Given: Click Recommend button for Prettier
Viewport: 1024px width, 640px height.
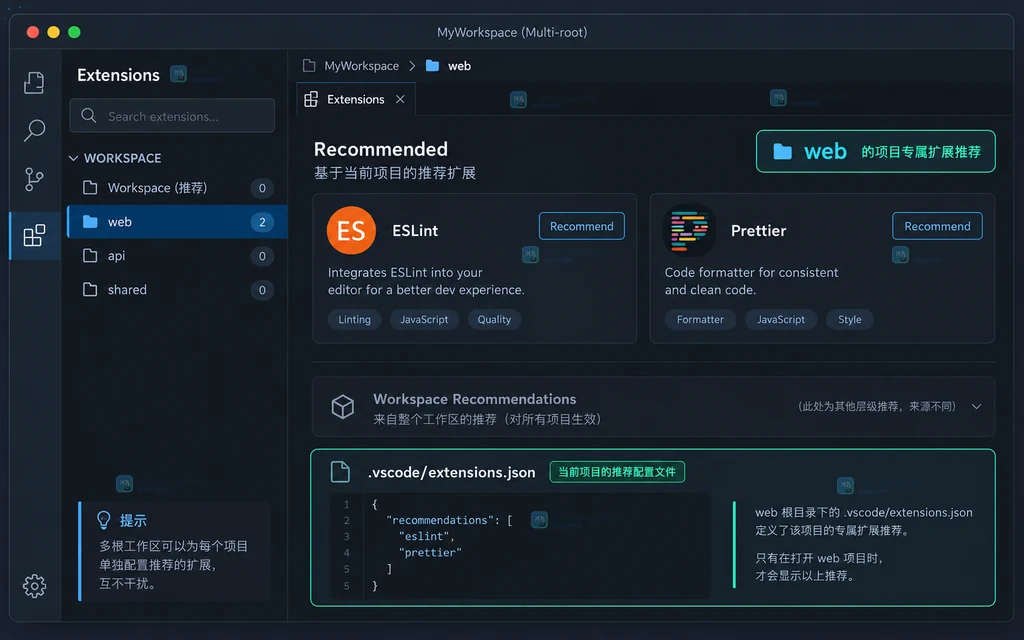Looking at the screenshot, I should (x=937, y=226).
